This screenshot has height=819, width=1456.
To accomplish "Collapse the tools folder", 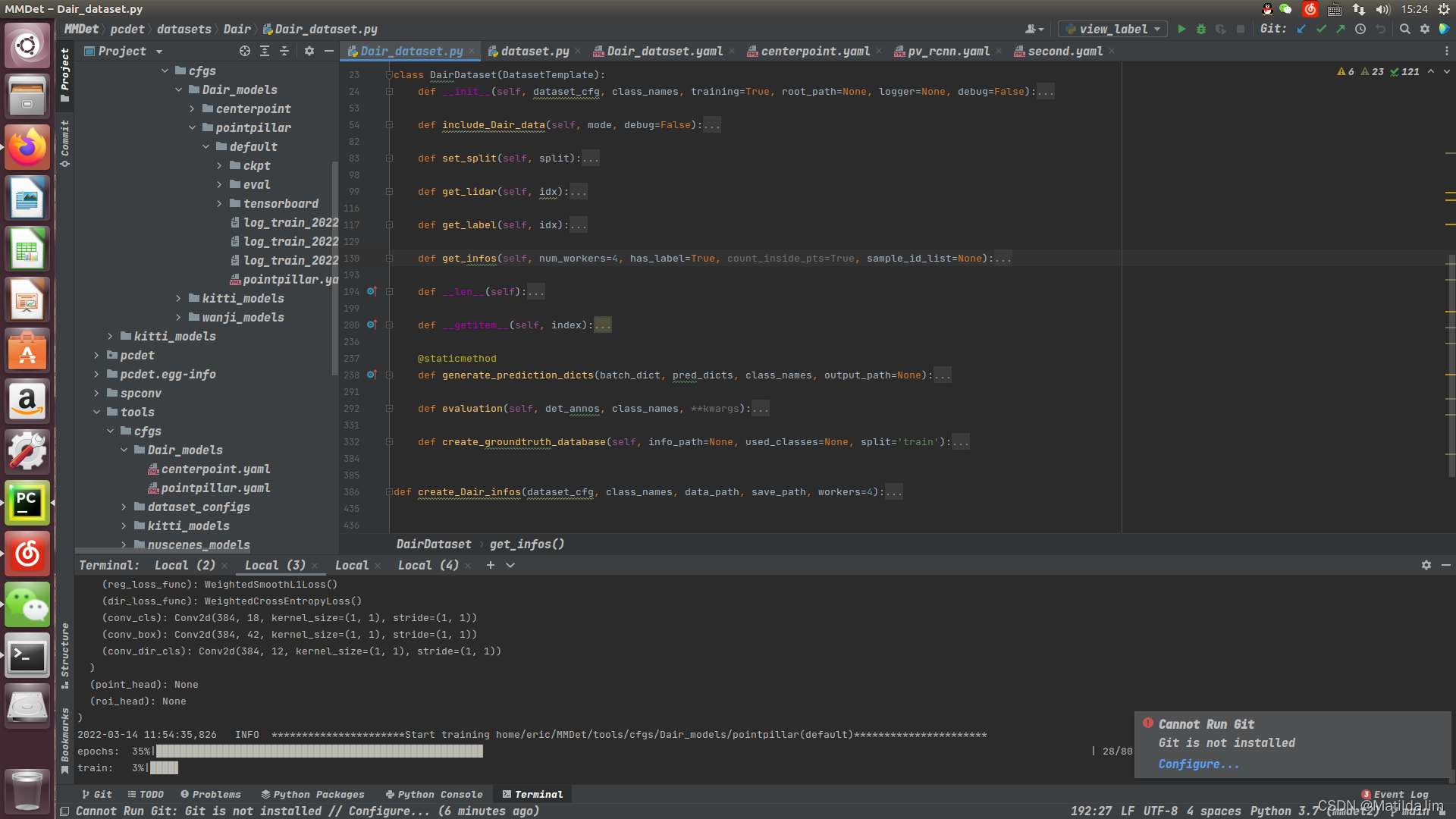I will click(96, 412).
